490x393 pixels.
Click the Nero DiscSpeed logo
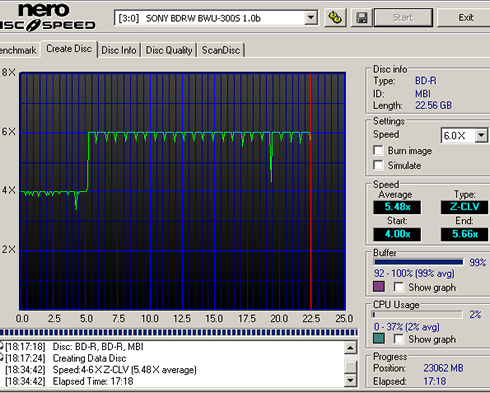coord(47,17)
